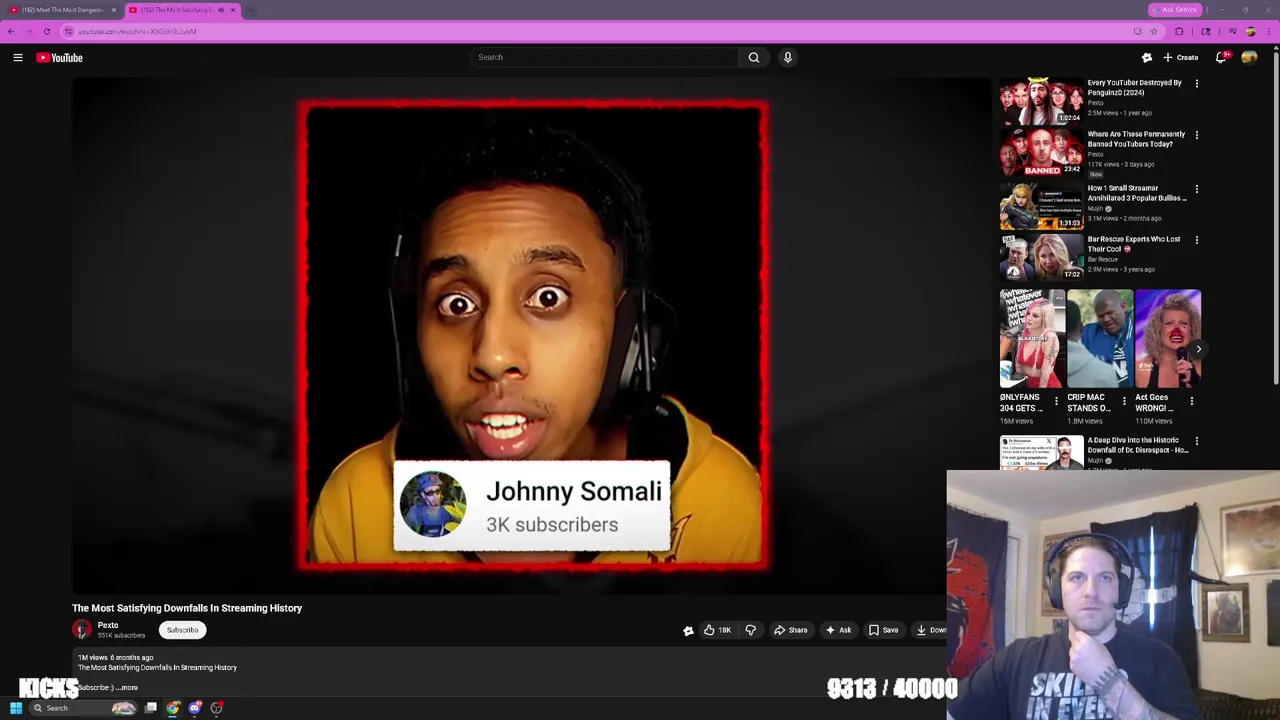
Task: Open the side panel search icon in Chrome toolbar
Action: click(x=1206, y=31)
